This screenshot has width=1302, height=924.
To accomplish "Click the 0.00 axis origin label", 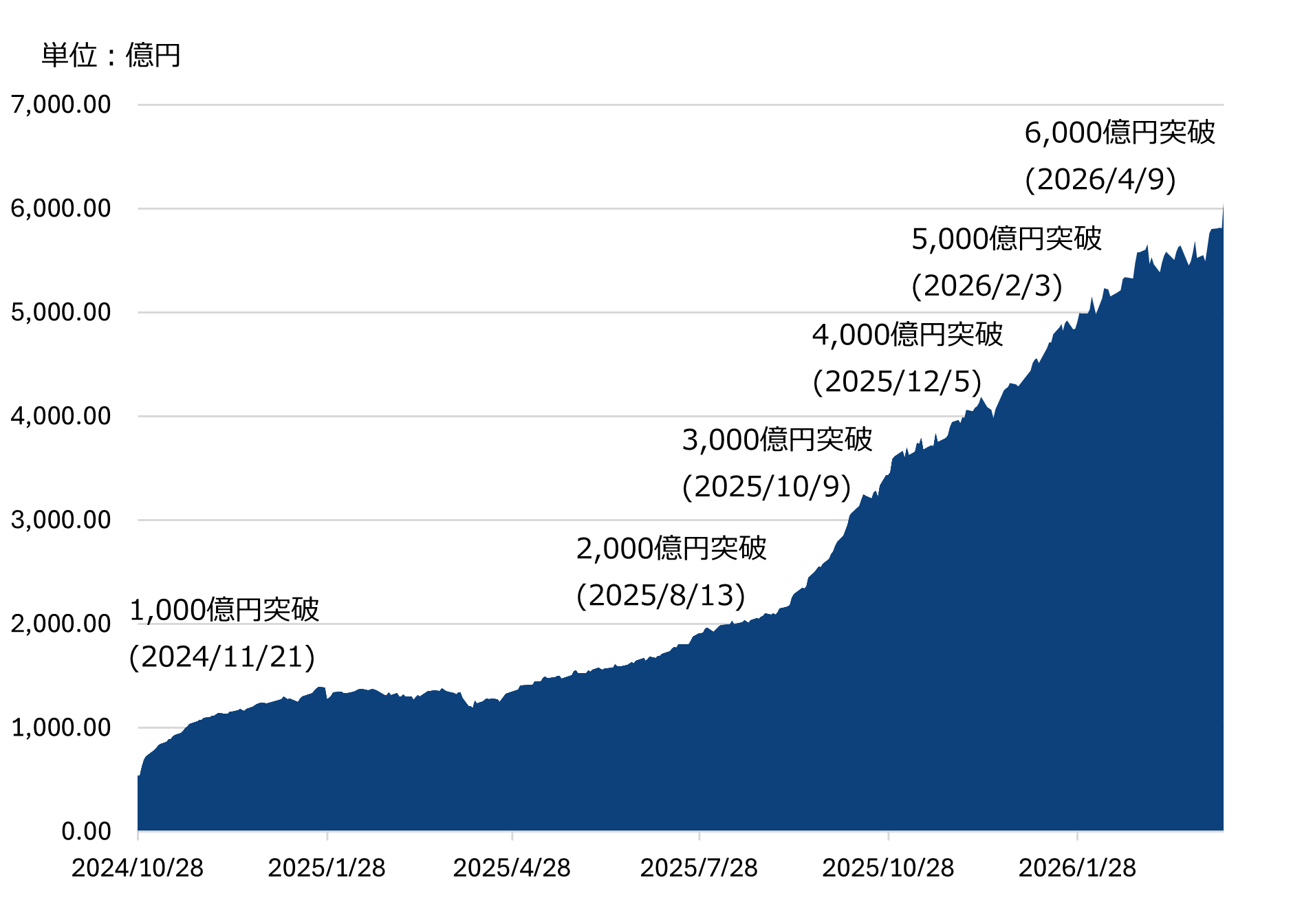I will 86,831.
